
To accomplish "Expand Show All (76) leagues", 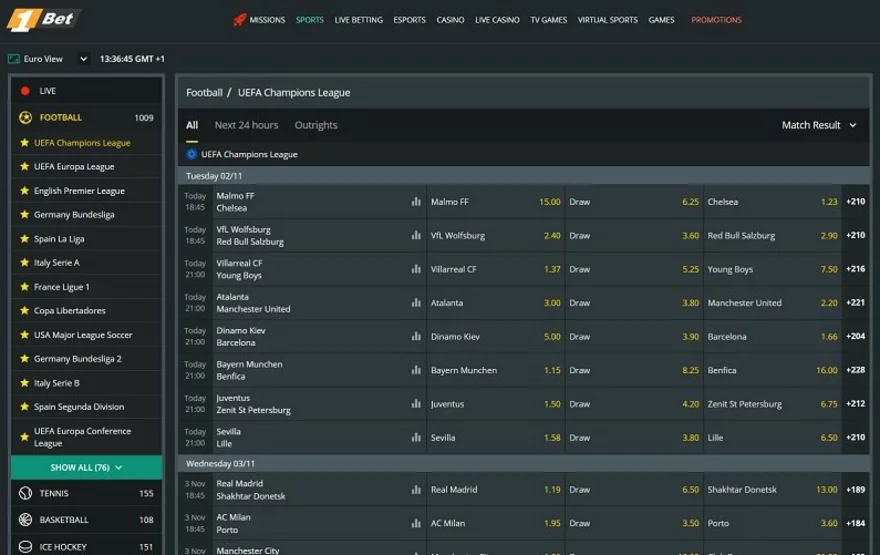I will [86, 467].
